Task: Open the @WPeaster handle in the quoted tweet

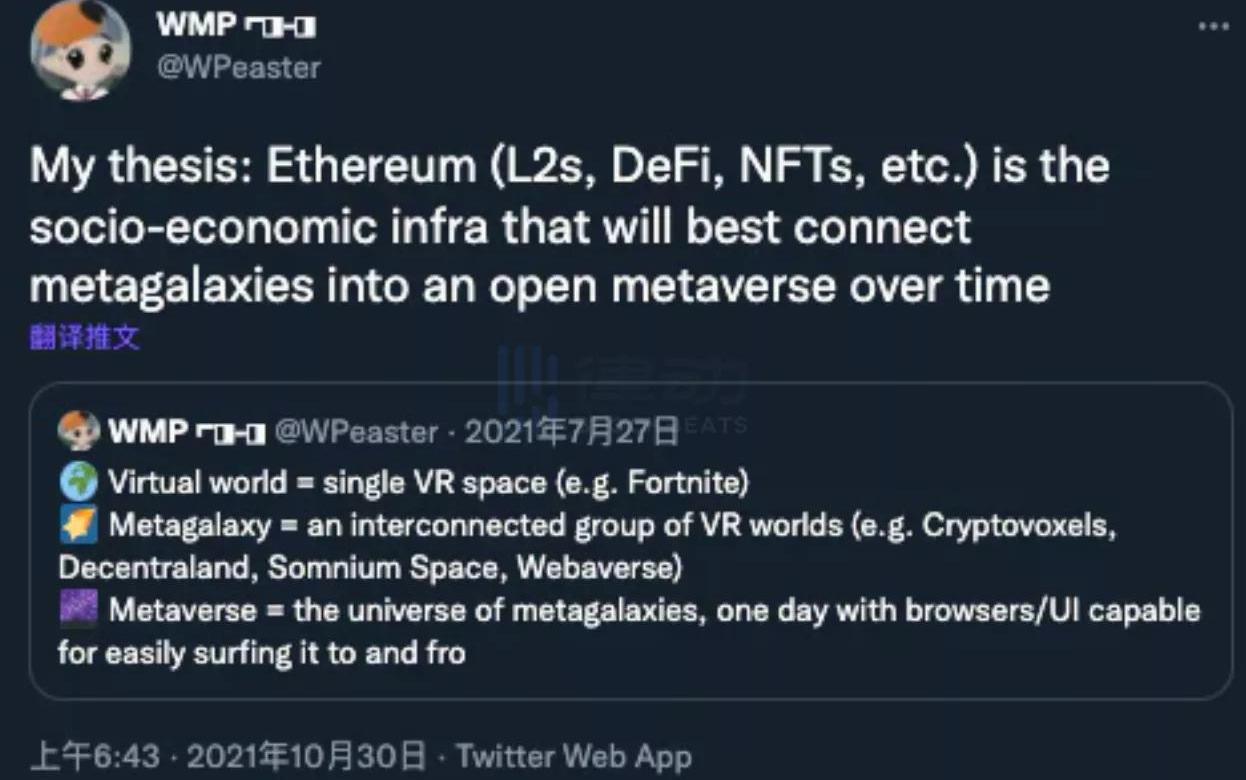Action: coord(355,432)
